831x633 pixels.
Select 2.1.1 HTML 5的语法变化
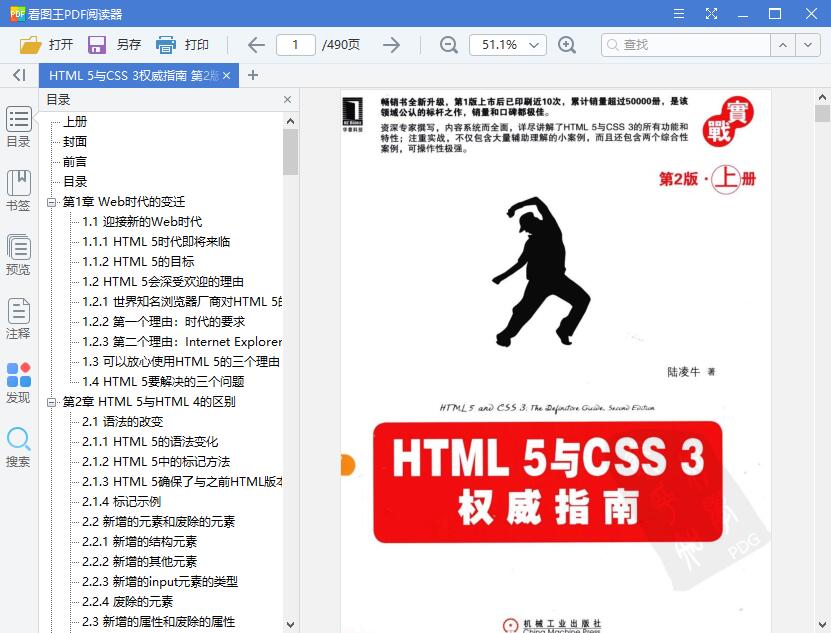click(x=150, y=442)
